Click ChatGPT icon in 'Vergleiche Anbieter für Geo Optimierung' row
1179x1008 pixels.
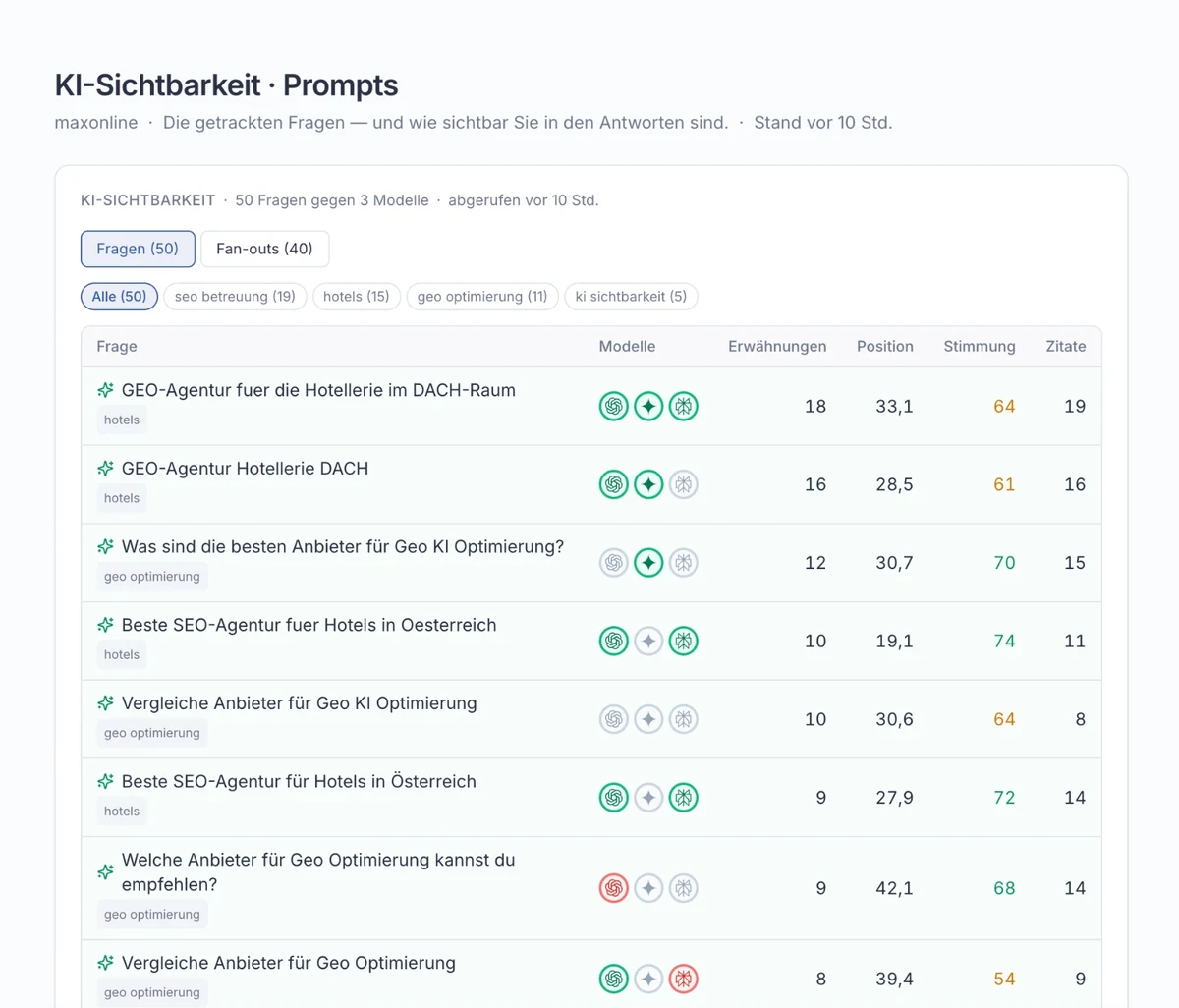point(614,979)
